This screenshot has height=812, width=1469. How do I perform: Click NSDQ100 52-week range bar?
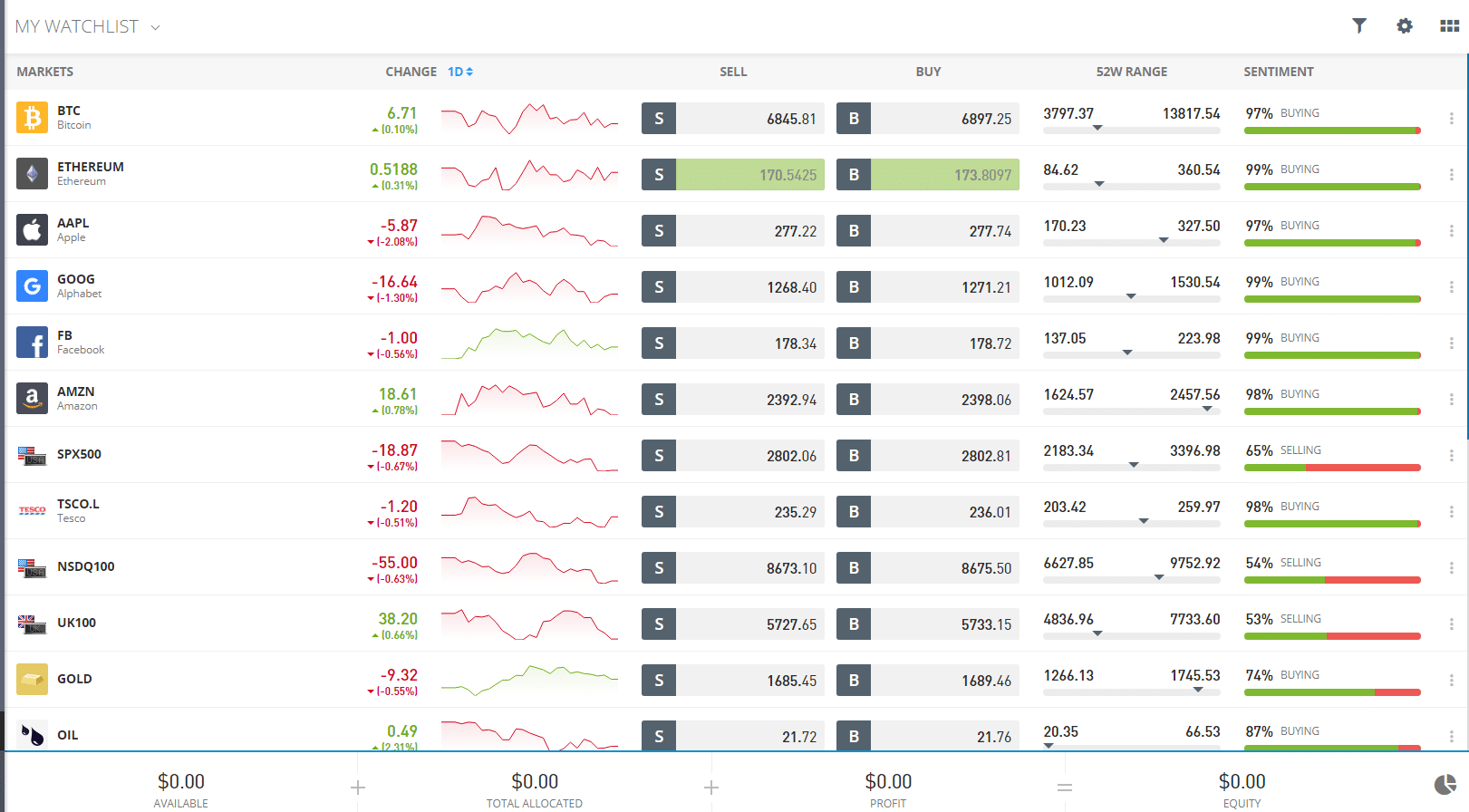[1132, 580]
